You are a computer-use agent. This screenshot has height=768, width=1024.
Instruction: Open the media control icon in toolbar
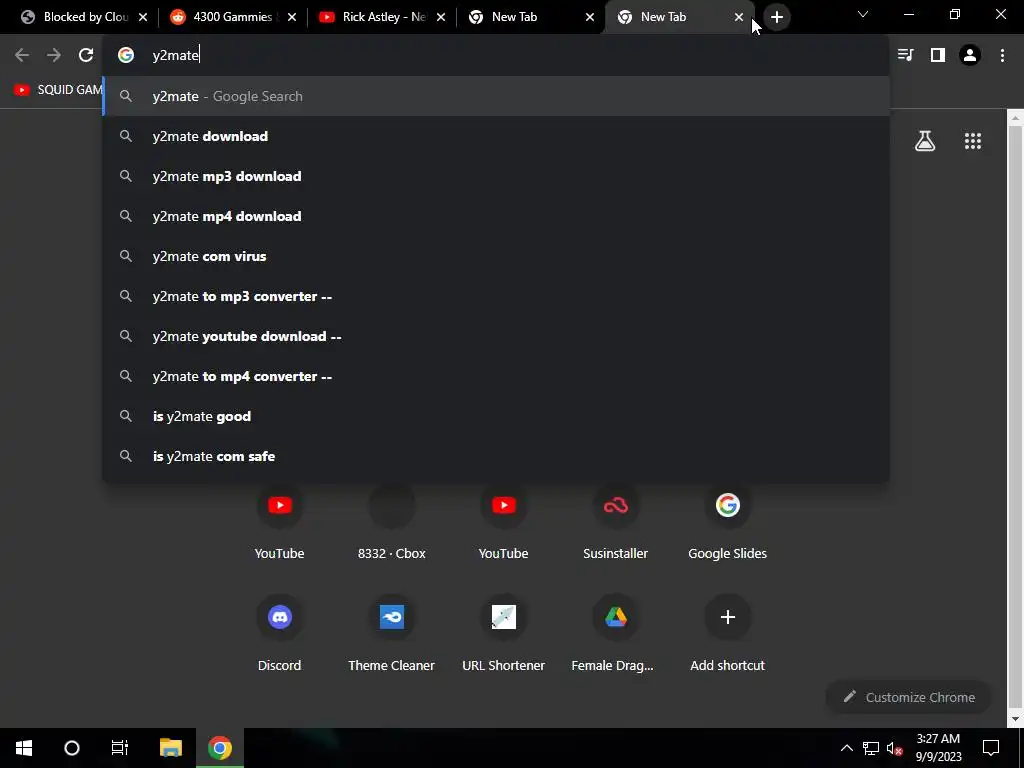click(x=905, y=56)
